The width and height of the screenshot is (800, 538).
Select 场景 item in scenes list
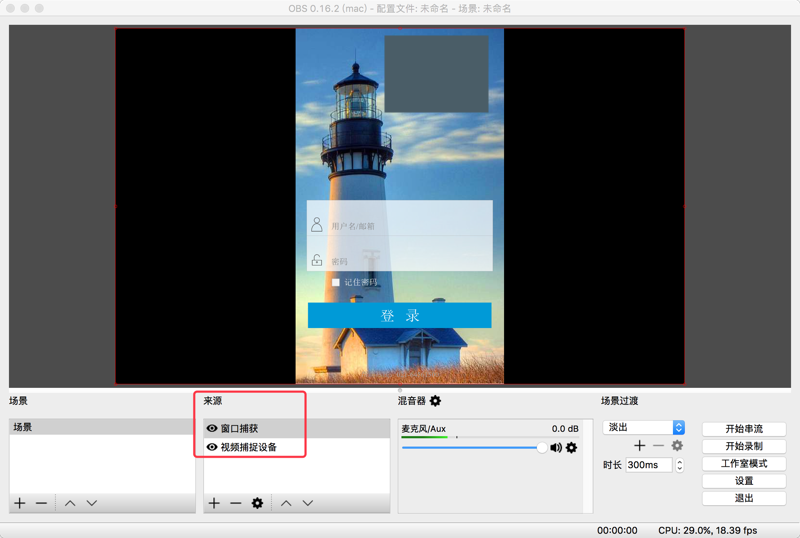point(102,427)
